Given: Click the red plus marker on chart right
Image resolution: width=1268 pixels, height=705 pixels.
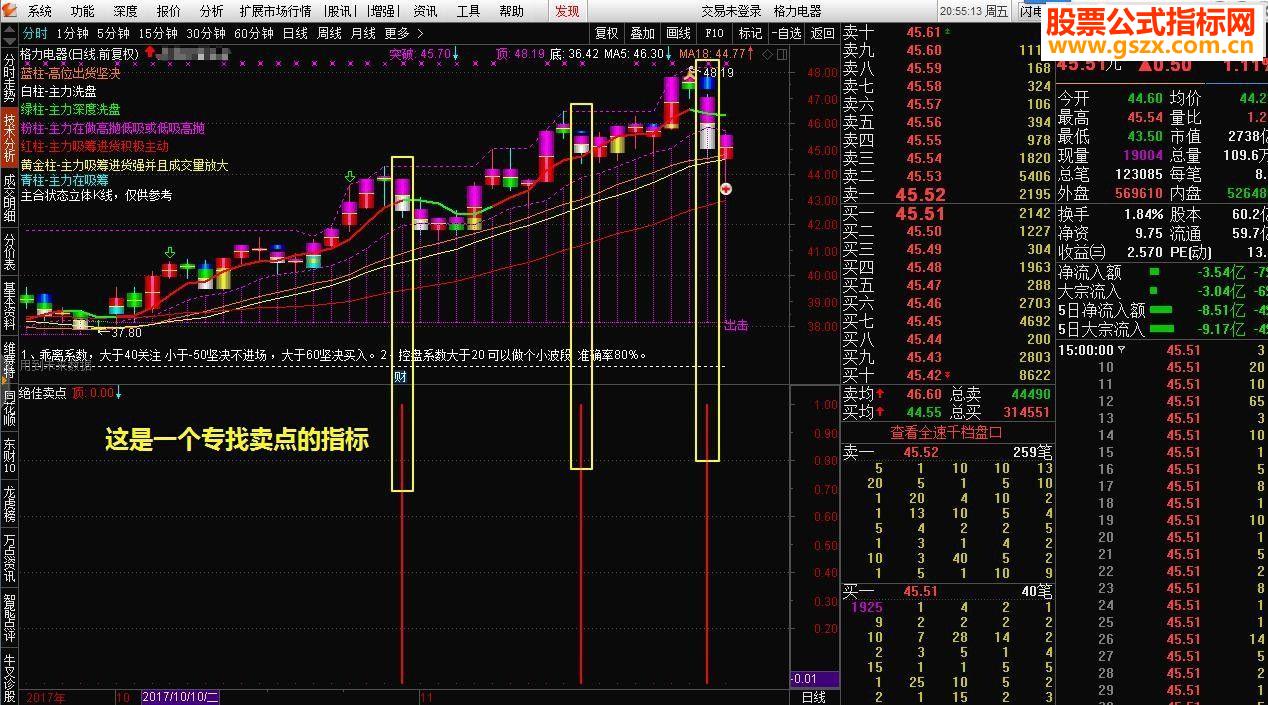Looking at the screenshot, I should pos(727,188).
